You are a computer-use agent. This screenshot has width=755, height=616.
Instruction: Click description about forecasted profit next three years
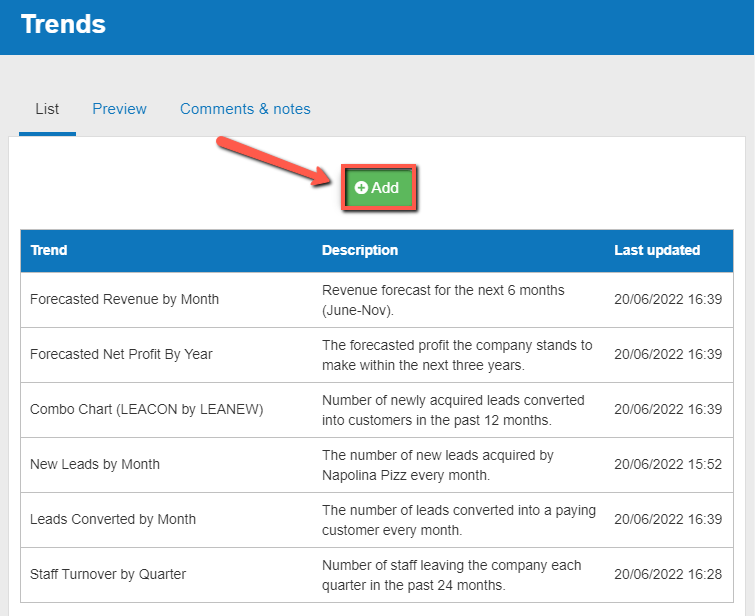click(457, 355)
